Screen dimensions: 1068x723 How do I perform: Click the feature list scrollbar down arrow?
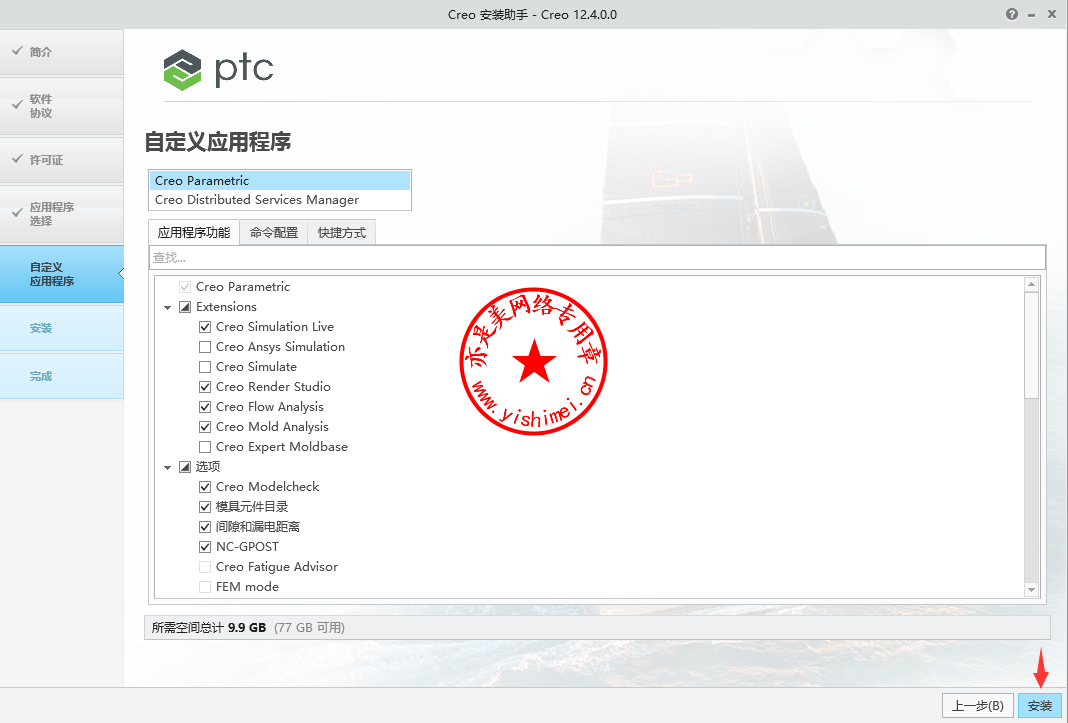(x=1031, y=590)
